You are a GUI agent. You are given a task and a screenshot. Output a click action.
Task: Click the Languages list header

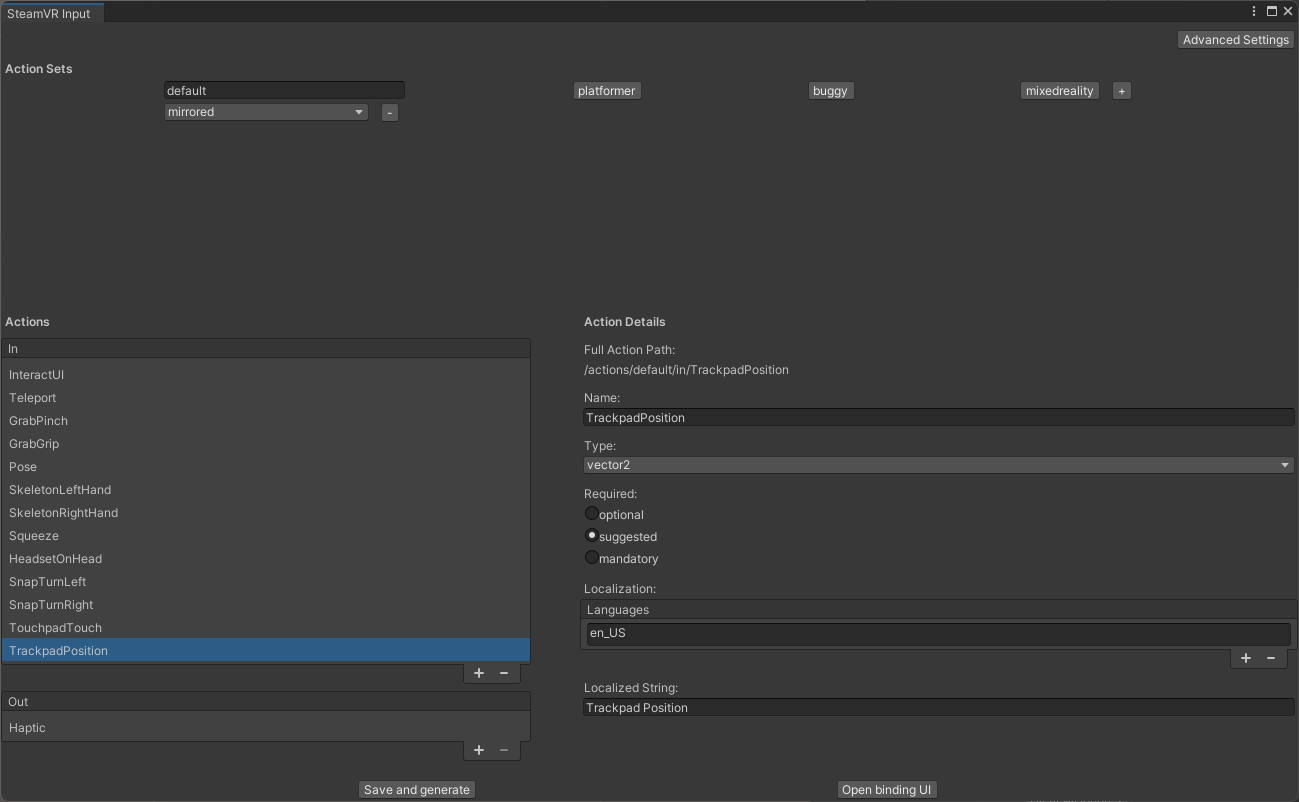(x=939, y=610)
